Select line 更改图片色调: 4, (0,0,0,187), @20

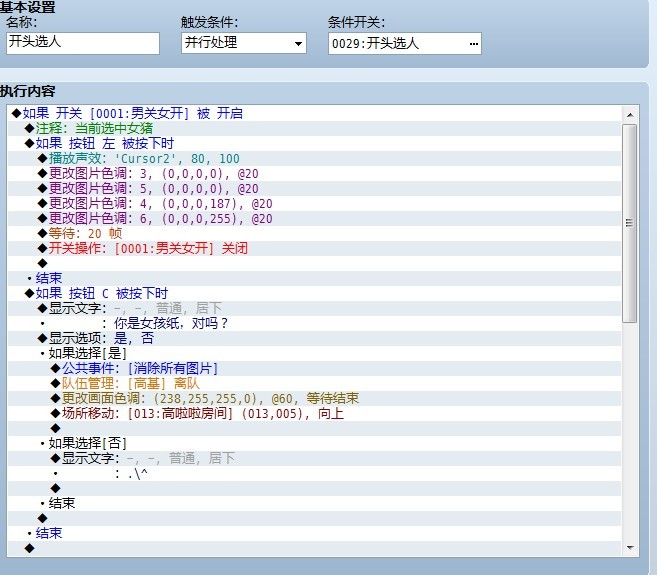click(x=314, y=204)
